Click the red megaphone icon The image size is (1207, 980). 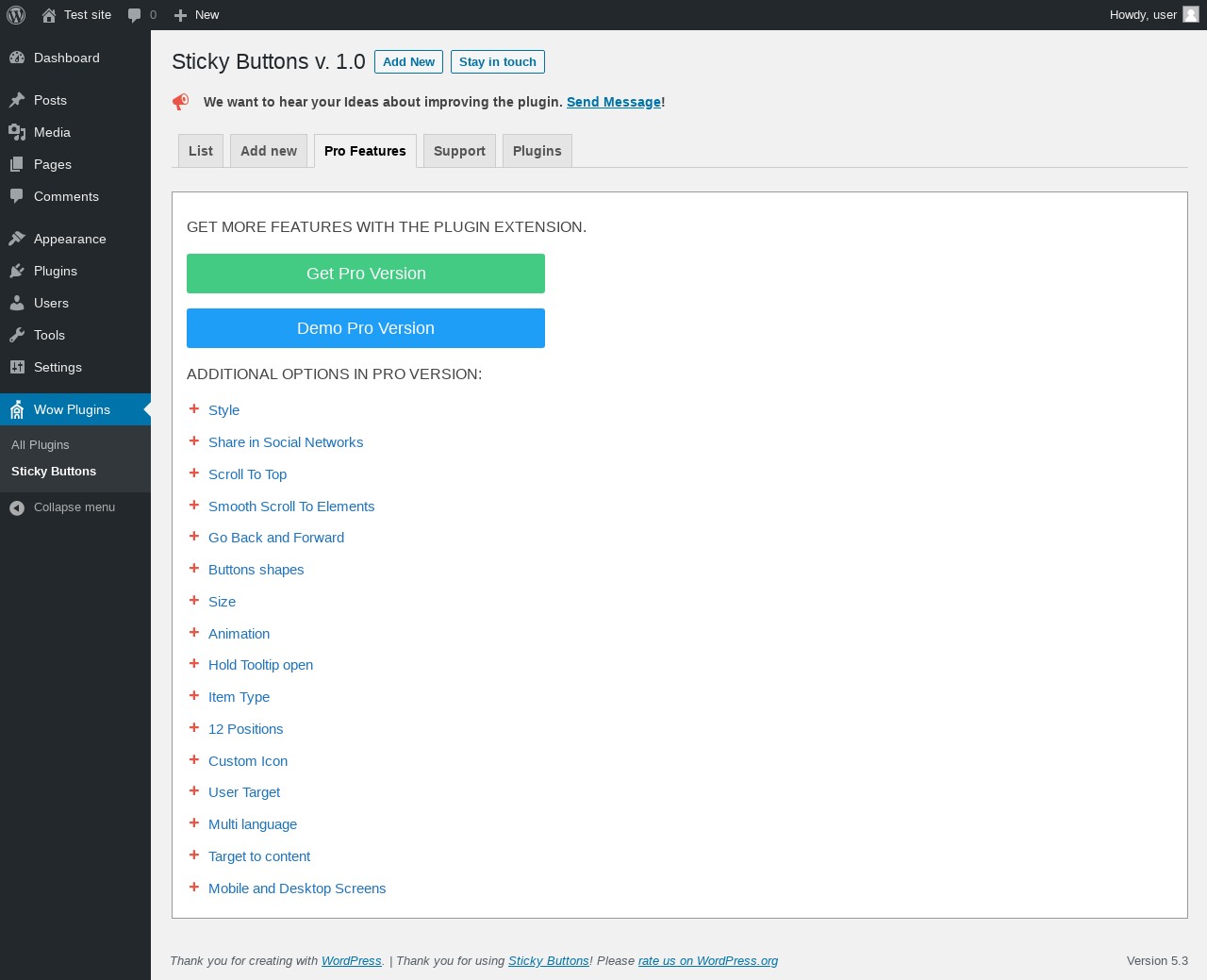click(180, 102)
